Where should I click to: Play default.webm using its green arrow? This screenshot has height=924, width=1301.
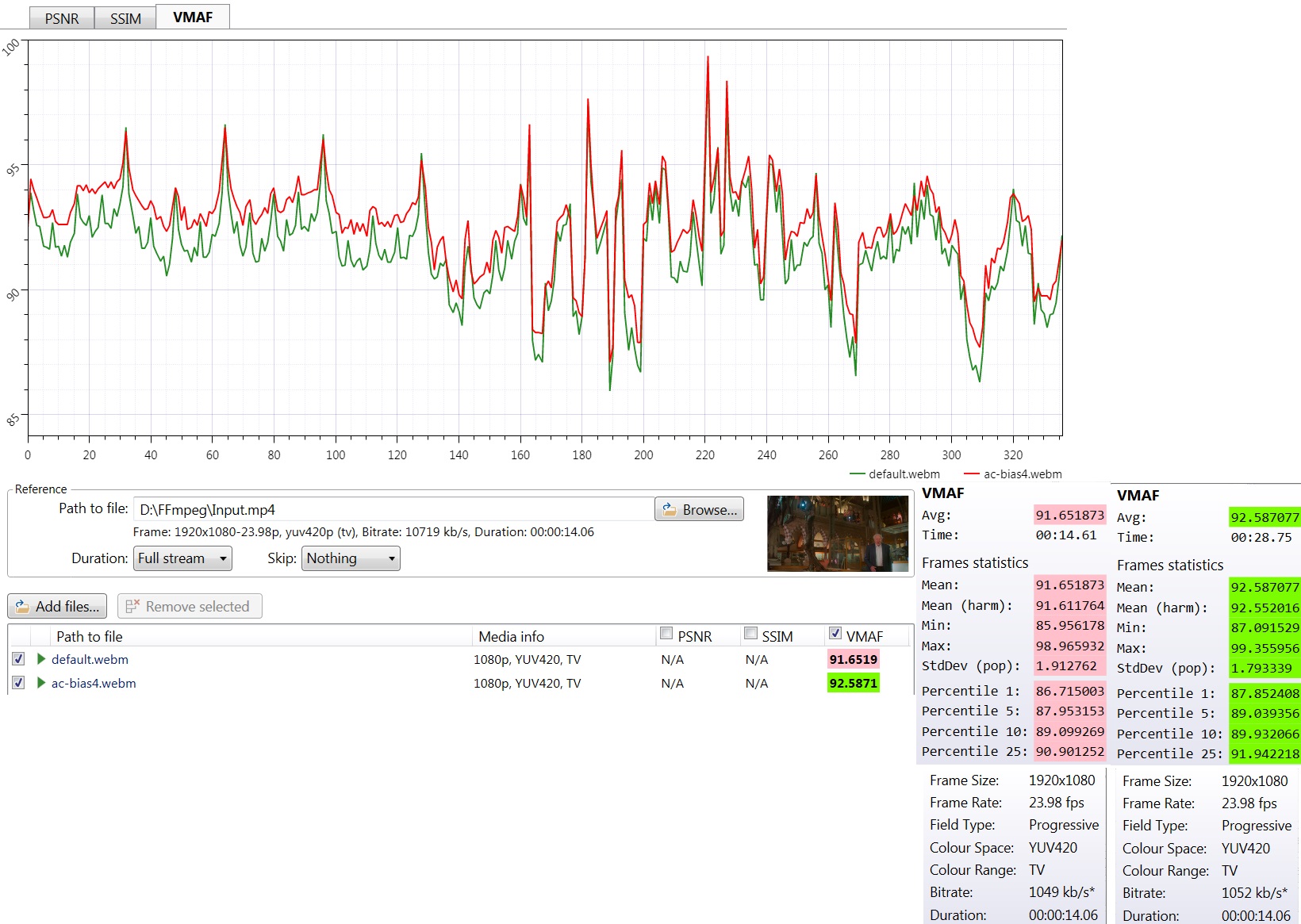tap(41, 659)
